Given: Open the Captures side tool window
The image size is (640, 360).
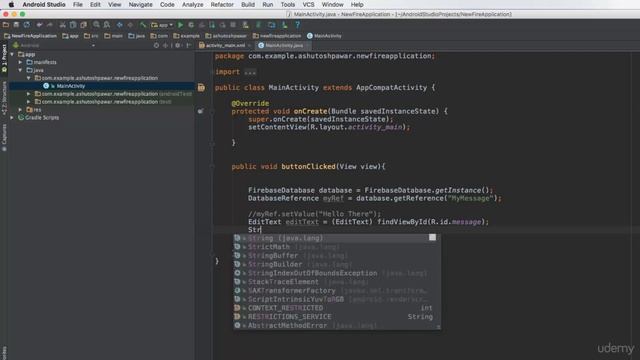Looking at the screenshot, I should click(x=4, y=138).
